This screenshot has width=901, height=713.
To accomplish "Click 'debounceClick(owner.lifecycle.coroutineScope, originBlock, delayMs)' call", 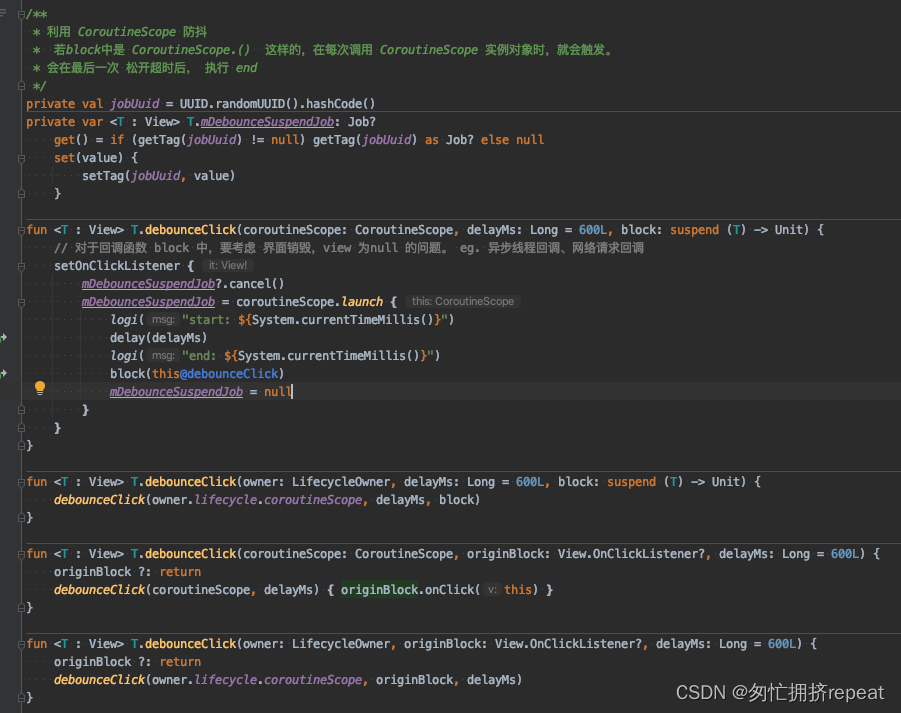I will [x=288, y=680].
